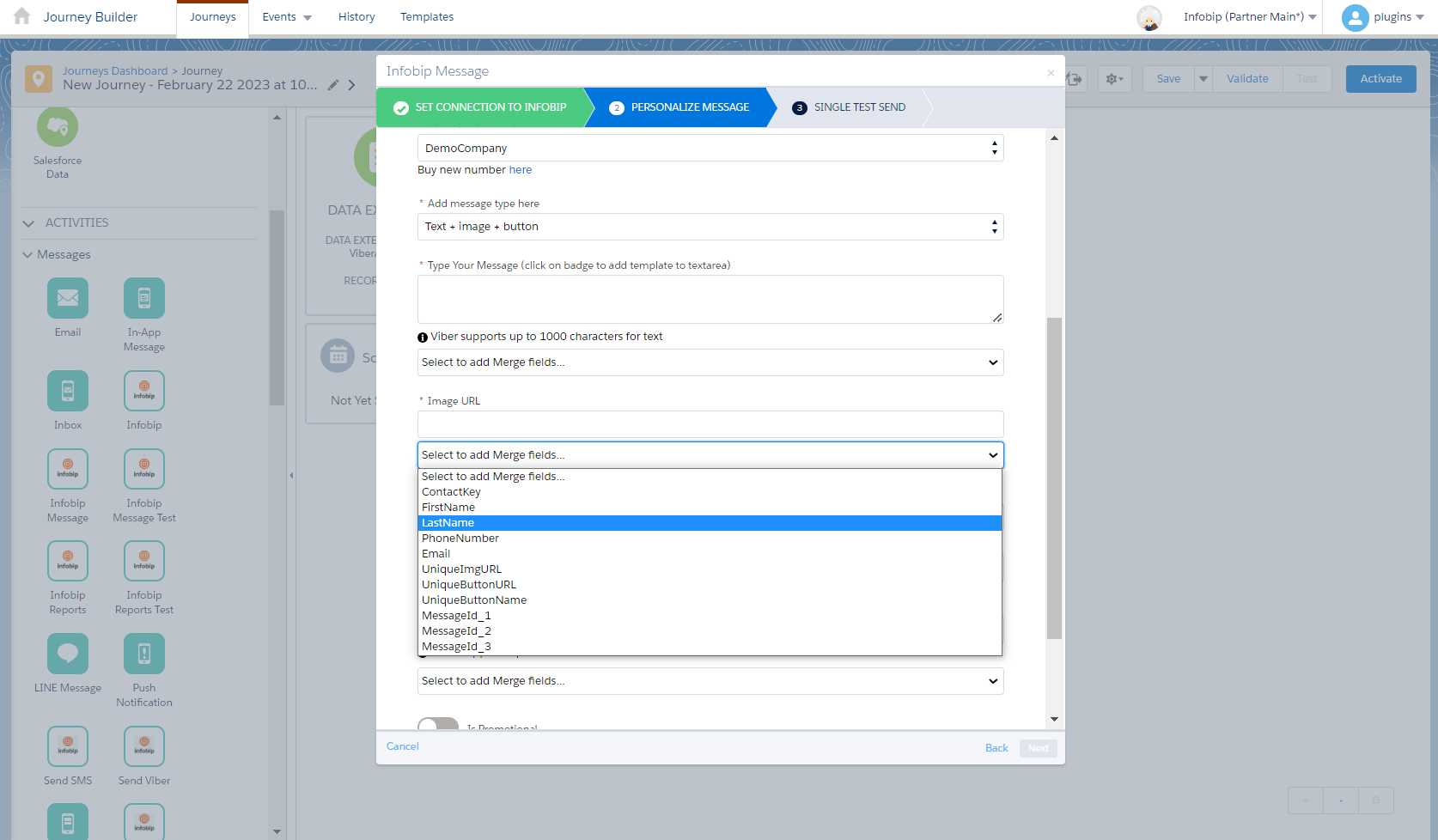
Task: Select the Infobip Reports activity icon
Action: [68, 561]
